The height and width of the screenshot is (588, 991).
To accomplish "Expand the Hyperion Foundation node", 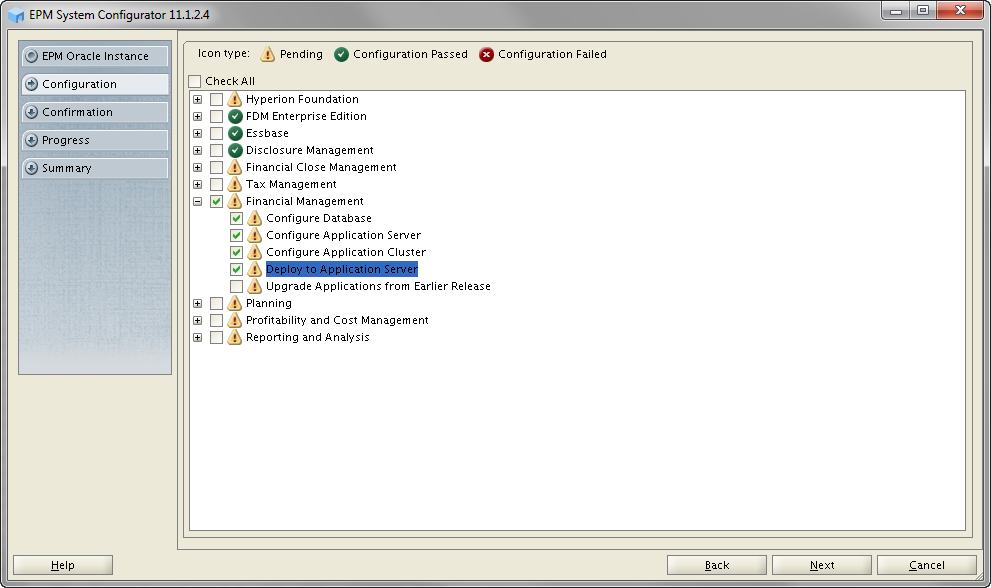I will [x=197, y=99].
